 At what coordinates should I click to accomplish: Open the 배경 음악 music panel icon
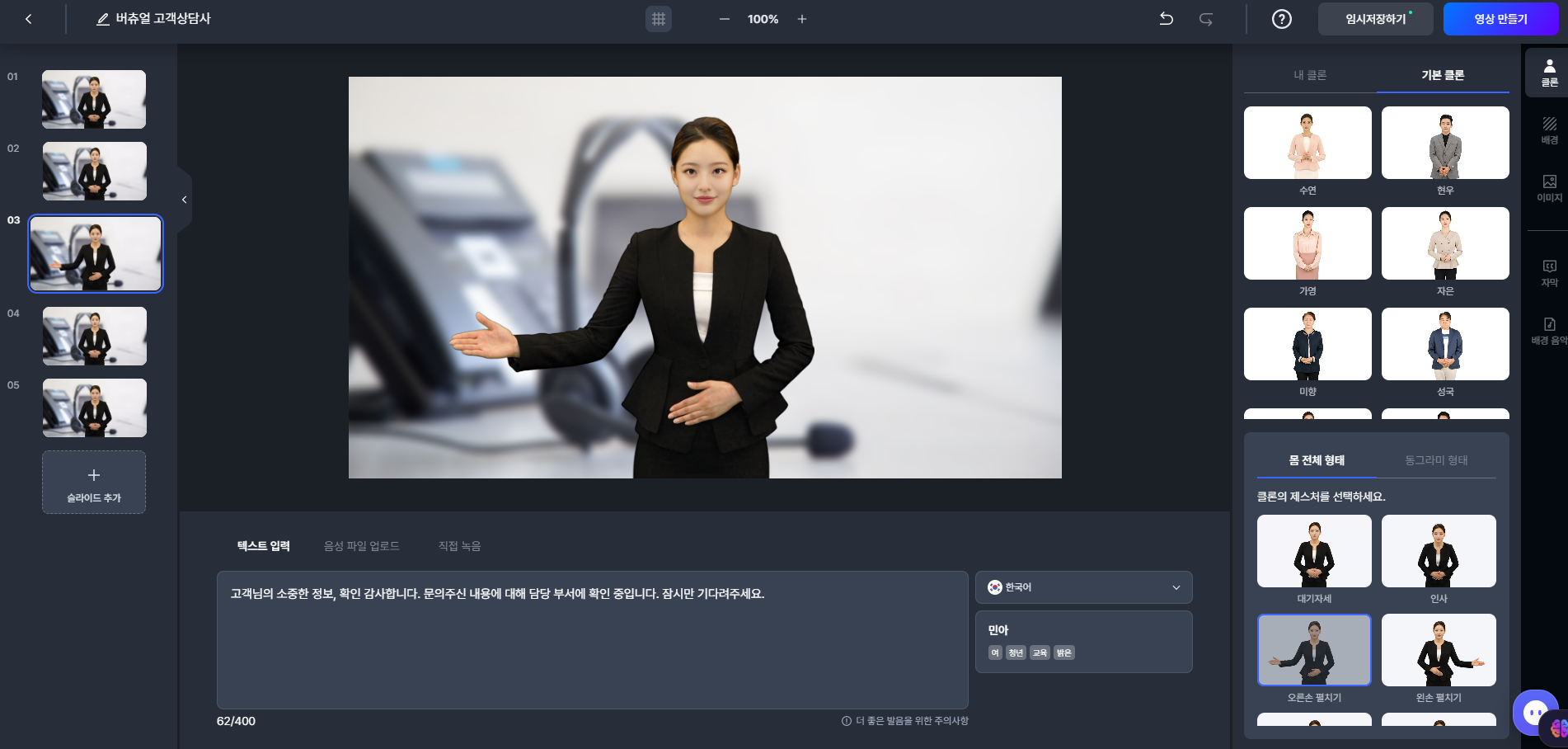pyautogui.click(x=1549, y=330)
